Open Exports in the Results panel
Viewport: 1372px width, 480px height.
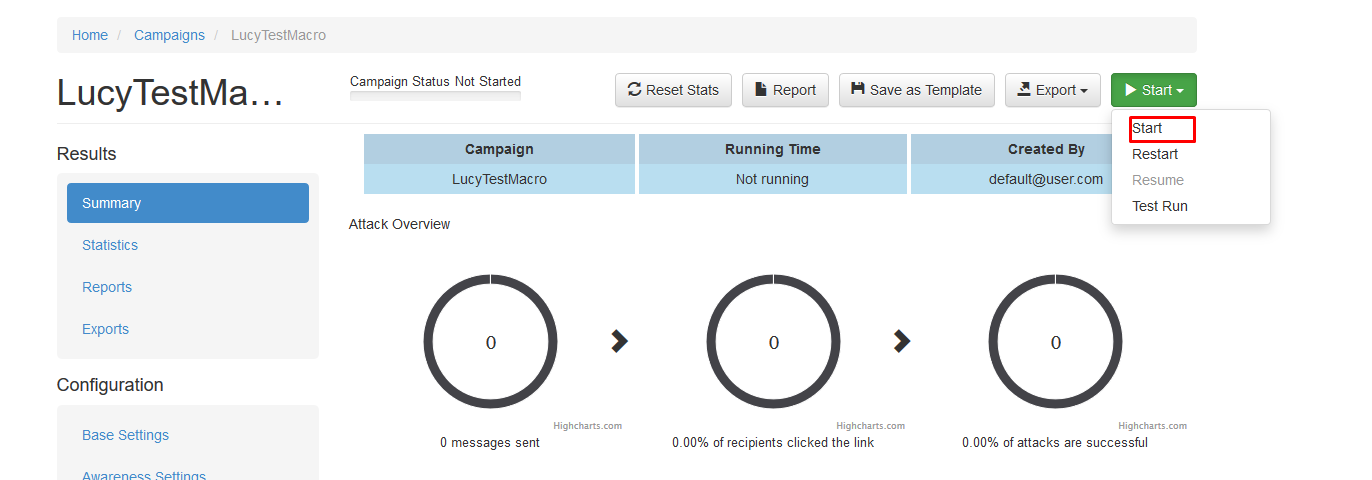click(x=105, y=329)
